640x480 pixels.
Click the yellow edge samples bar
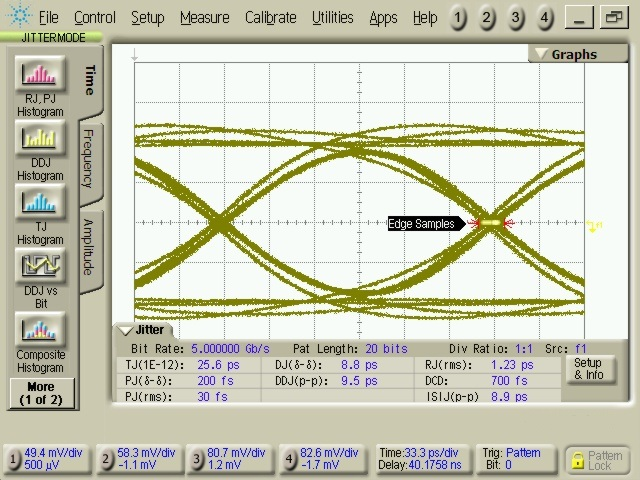[x=490, y=222]
